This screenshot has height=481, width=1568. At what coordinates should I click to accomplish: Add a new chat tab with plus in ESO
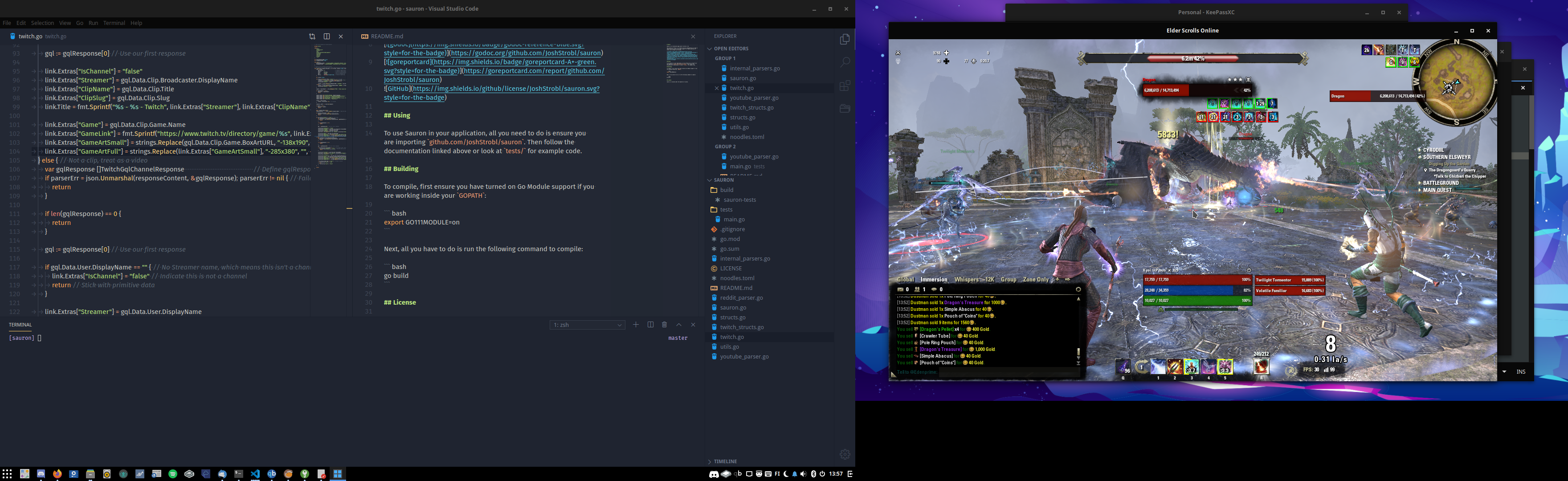tap(1058, 279)
